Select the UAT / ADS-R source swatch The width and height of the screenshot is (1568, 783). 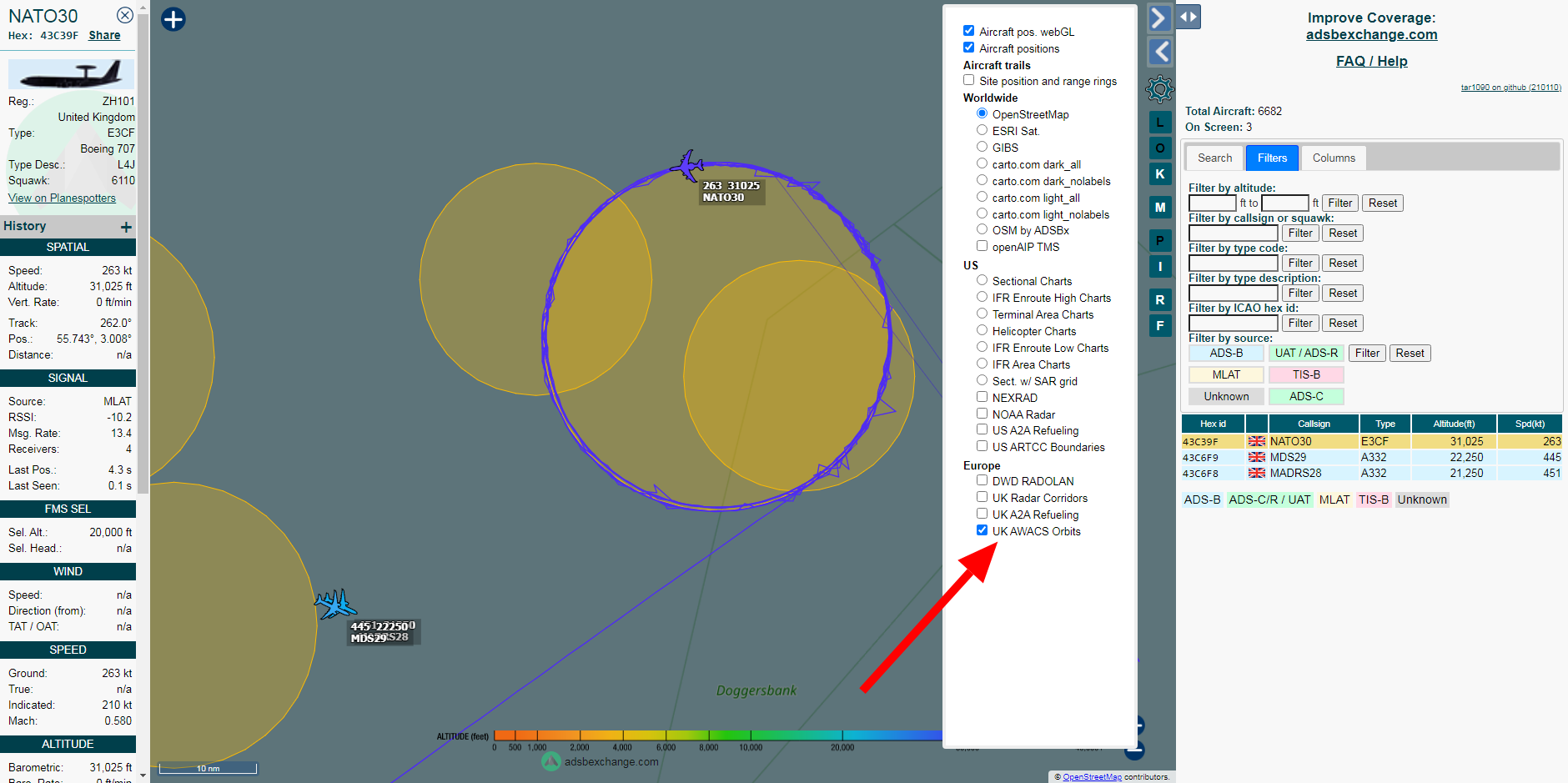click(x=1306, y=353)
